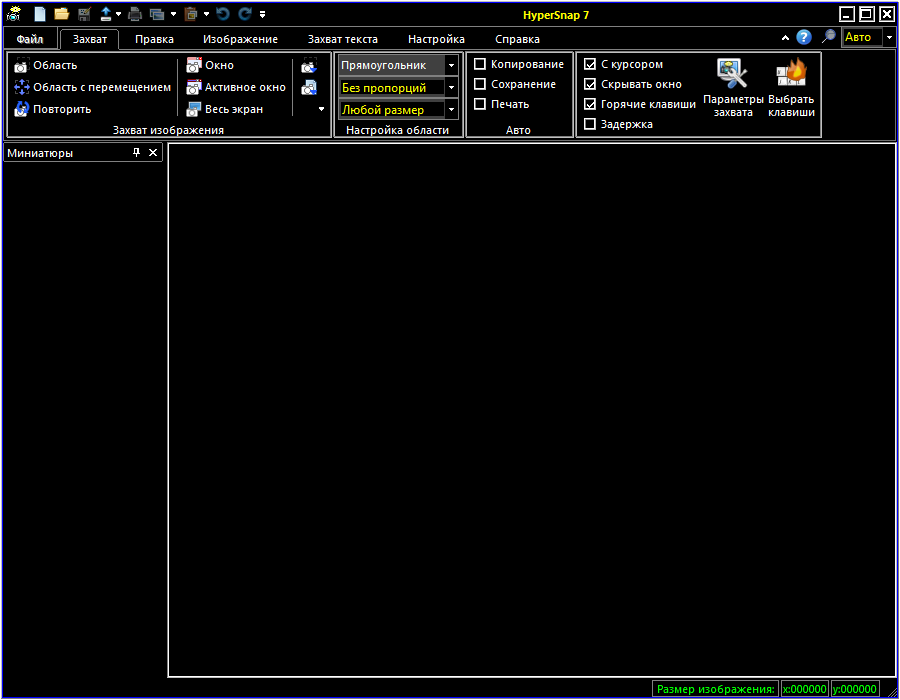Enable the Сохранение checkbox

click(480, 84)
